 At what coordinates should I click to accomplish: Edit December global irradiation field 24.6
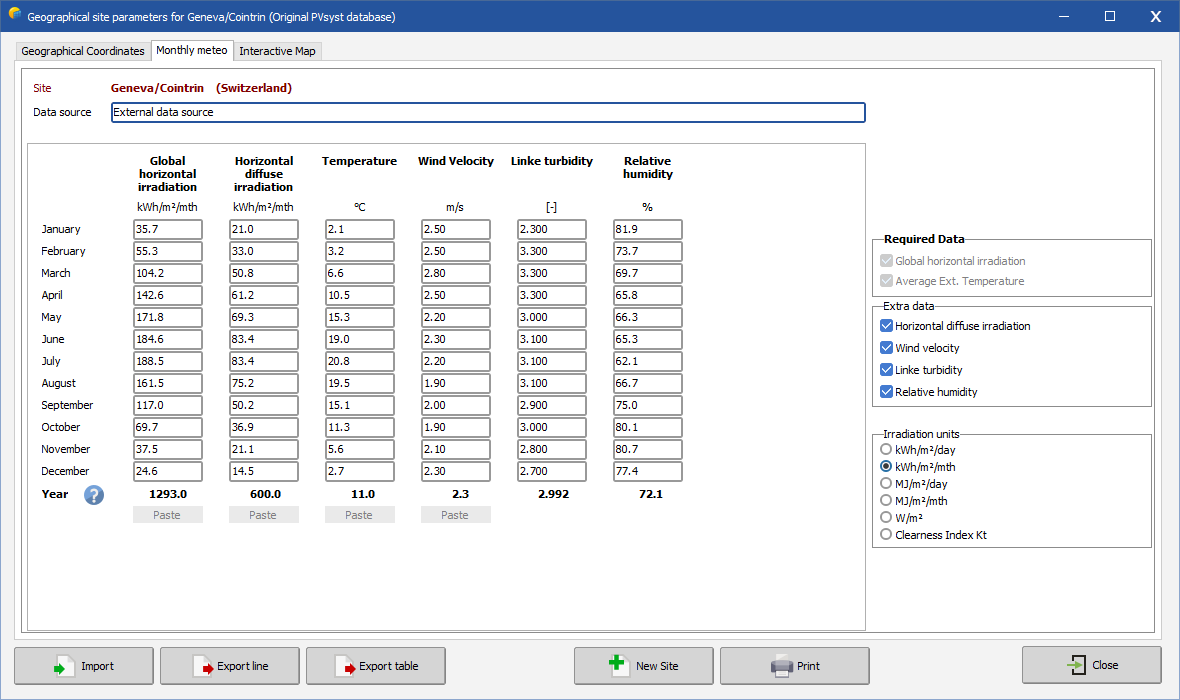coord(168,471)
